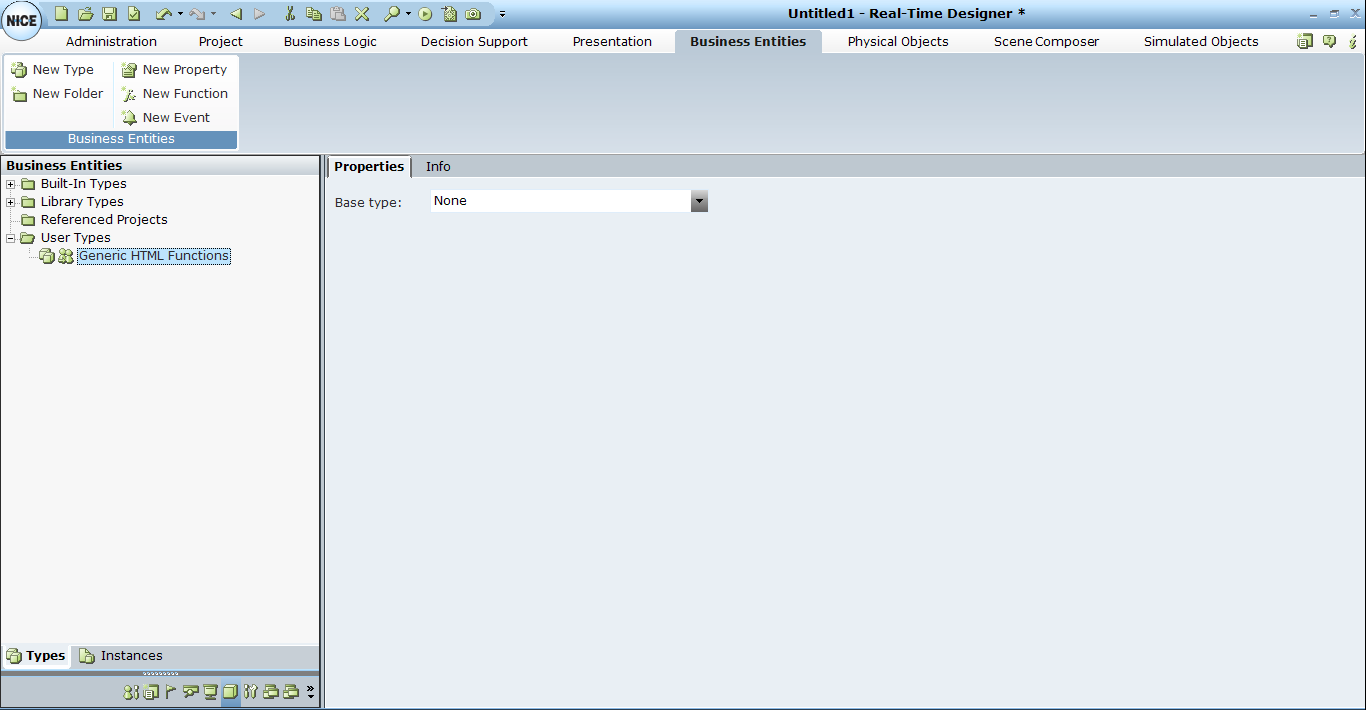Image resolution: width=1366 pixels, height=710 pixels.
Task: Click the New Property button
Action: click(184, 70)
